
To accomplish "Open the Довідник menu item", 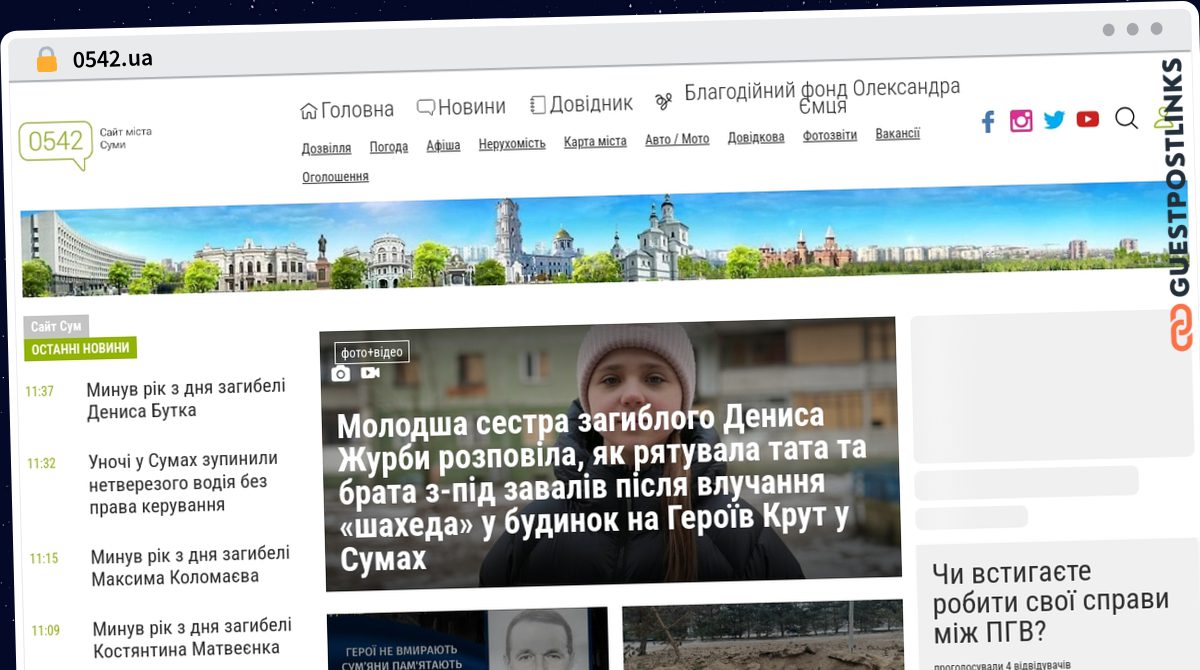I will 581,104.
